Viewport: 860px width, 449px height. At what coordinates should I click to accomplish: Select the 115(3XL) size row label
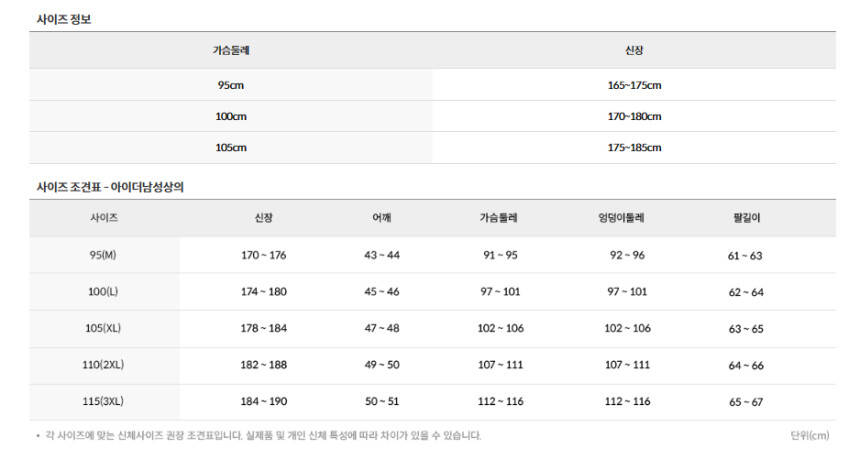tap(104, 401)
